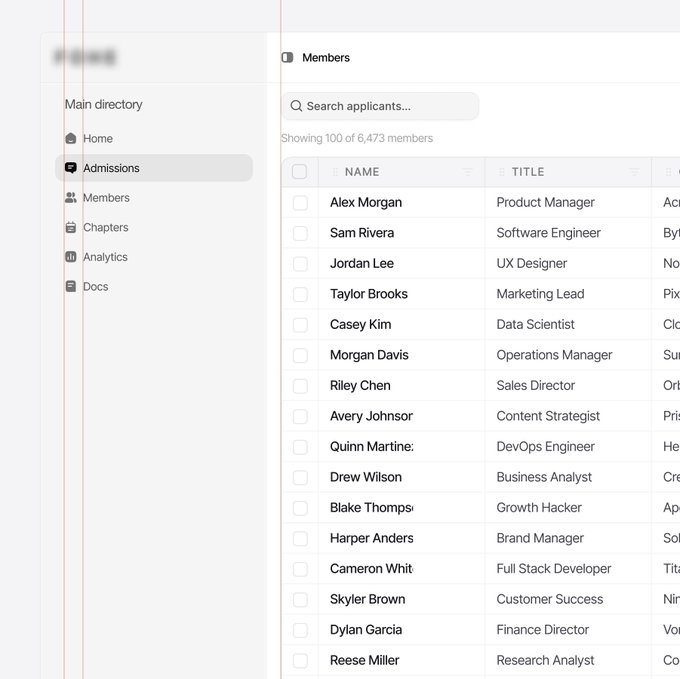680x679 pixels.
Task: Open Analytics in the sidebar
Action: (x=154, y=257)
